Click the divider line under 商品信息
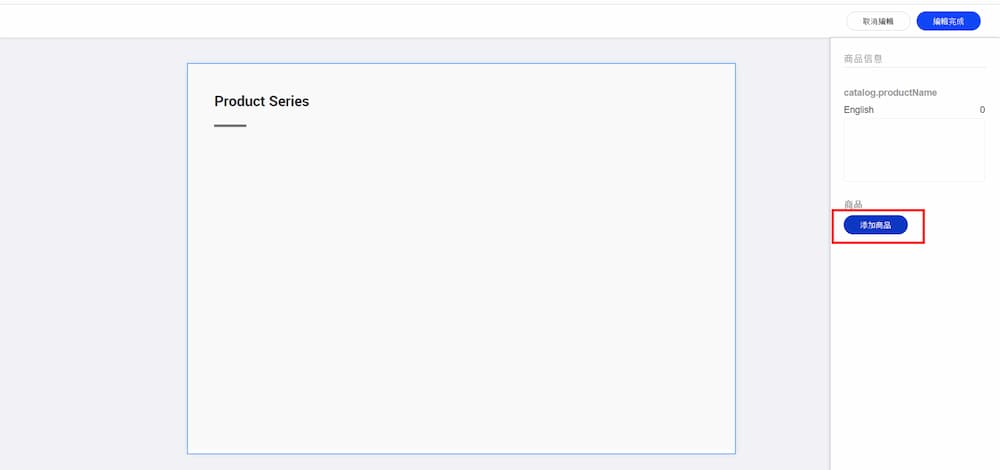The image size is (1000, 470). pos(914,68)
